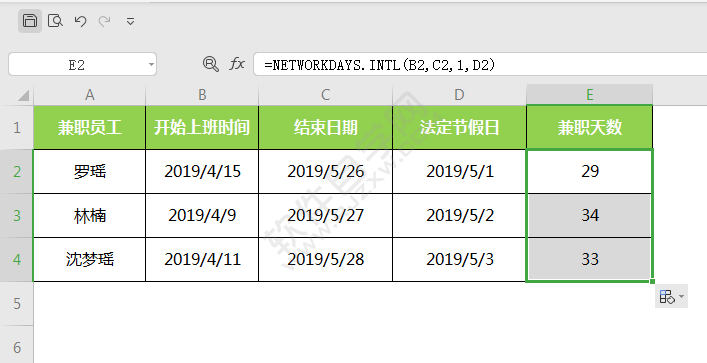The image size is (707, 363).
Task: Click the Name Box showing E2
Action: pos(83,64)
